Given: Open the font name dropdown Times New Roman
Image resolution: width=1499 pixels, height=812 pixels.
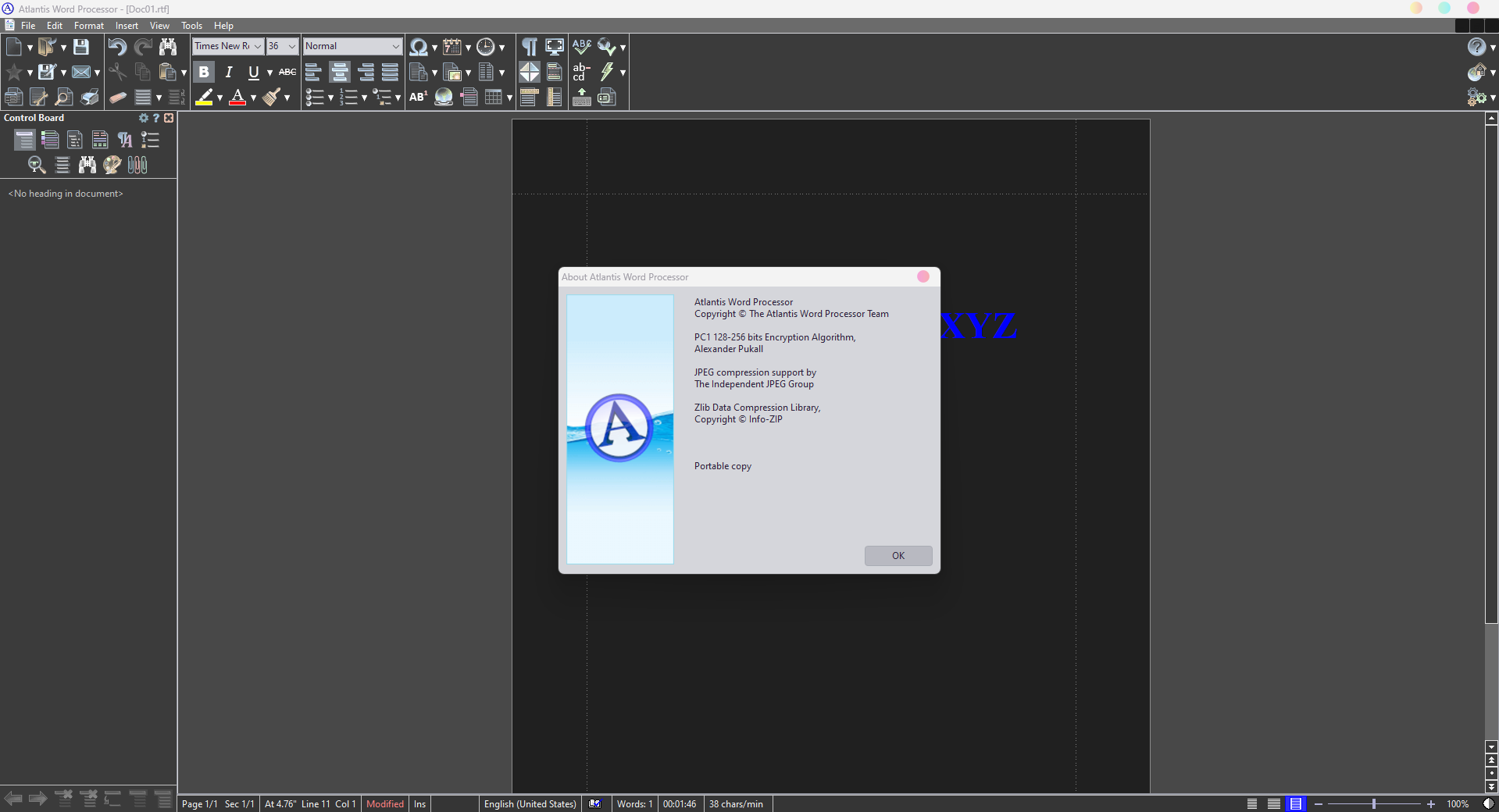Looking at the screenshot, I should (257, 46).
